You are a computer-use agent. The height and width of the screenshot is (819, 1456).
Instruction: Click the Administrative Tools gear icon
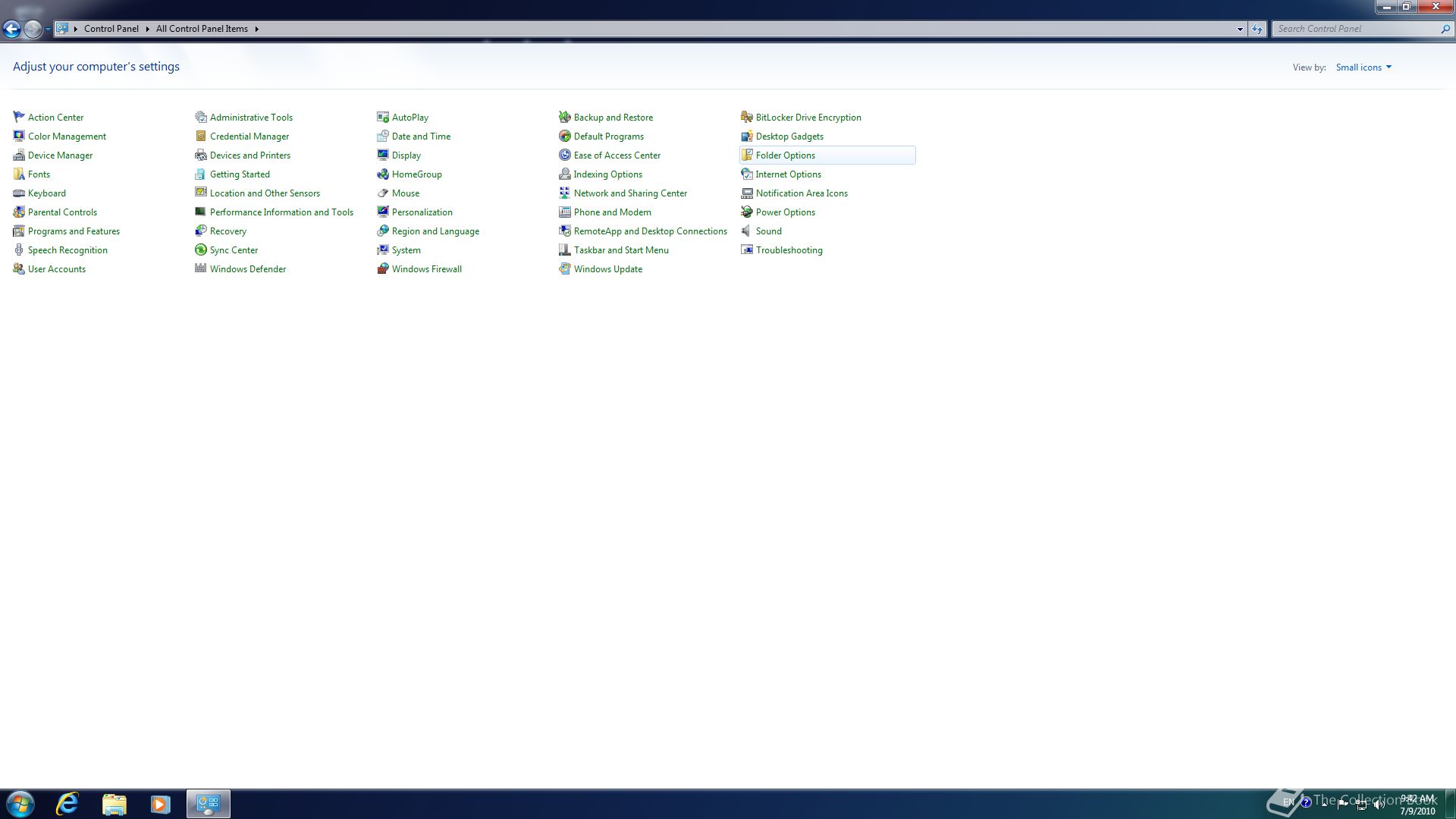pyautogui.click(x=201, y=117)
